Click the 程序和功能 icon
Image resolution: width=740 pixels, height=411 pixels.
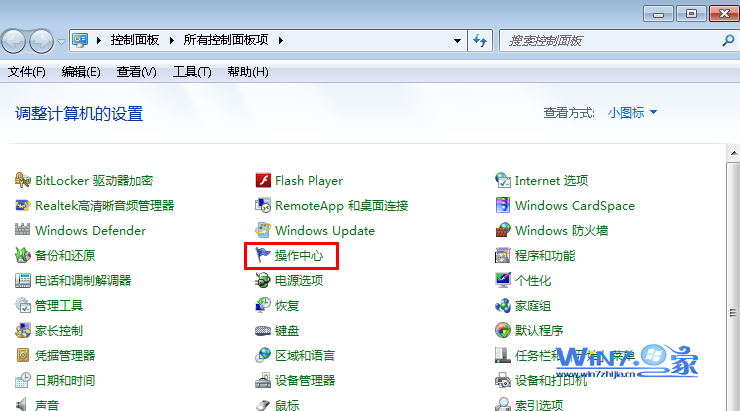click(x=503, y=255)
